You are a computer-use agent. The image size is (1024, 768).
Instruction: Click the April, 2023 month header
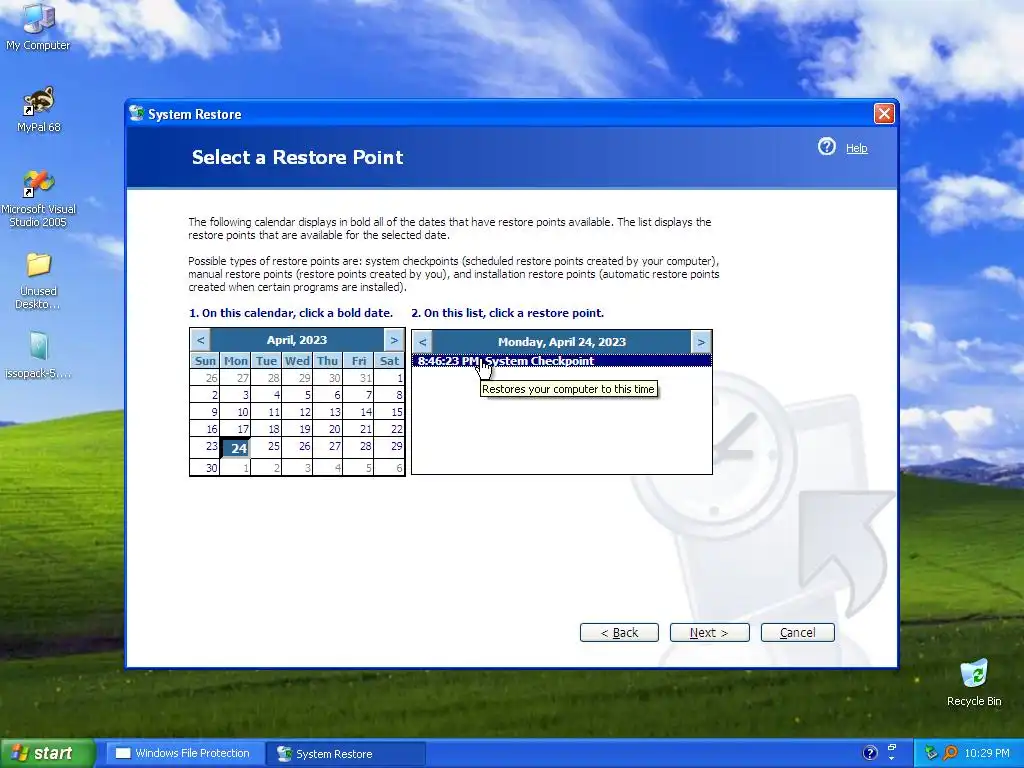pyautogui.click(x=297, y=340)
